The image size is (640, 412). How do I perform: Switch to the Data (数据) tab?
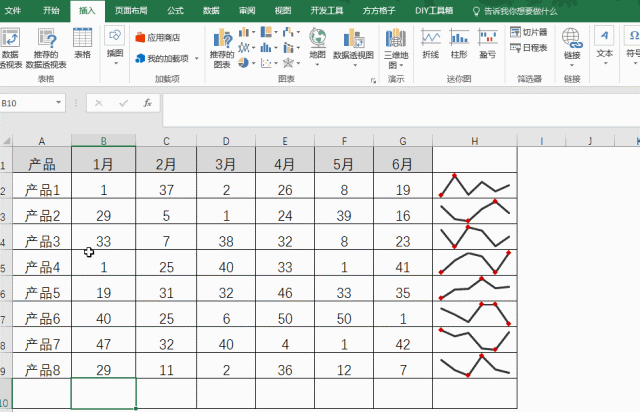tap(211, 11)
